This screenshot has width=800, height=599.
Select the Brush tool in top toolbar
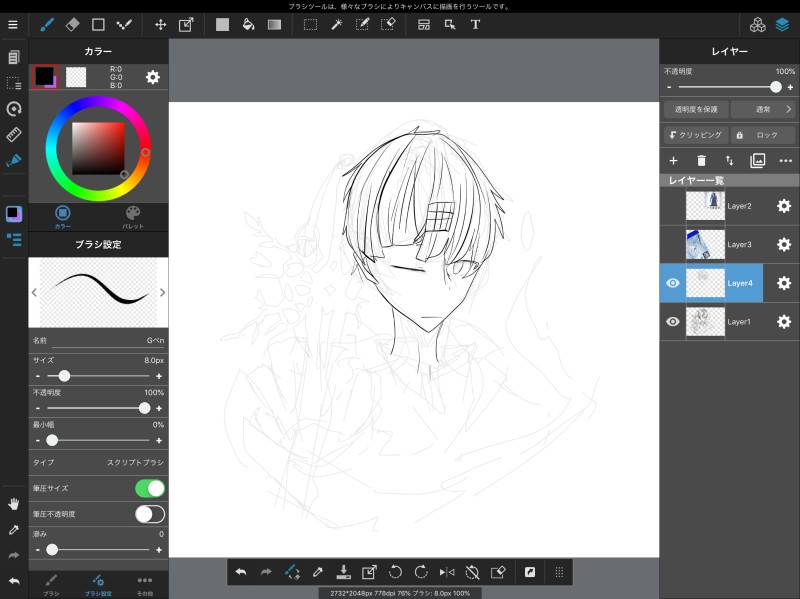click(x=47, y=24)
